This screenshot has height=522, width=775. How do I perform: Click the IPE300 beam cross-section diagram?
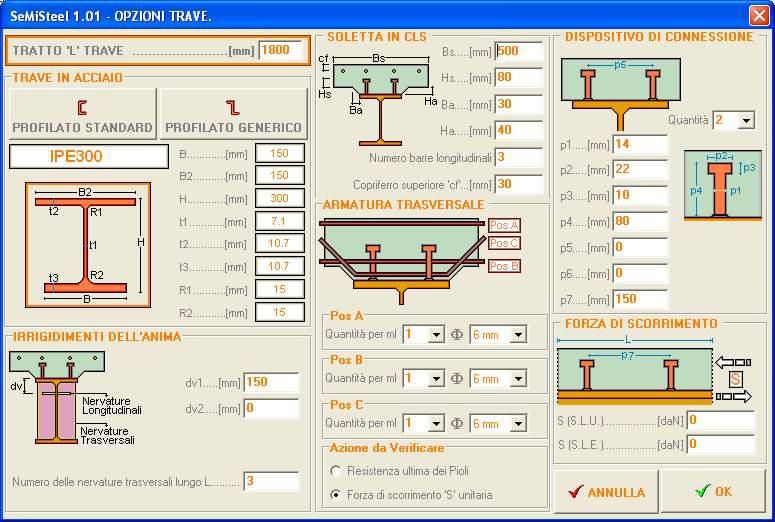(87, 244)
